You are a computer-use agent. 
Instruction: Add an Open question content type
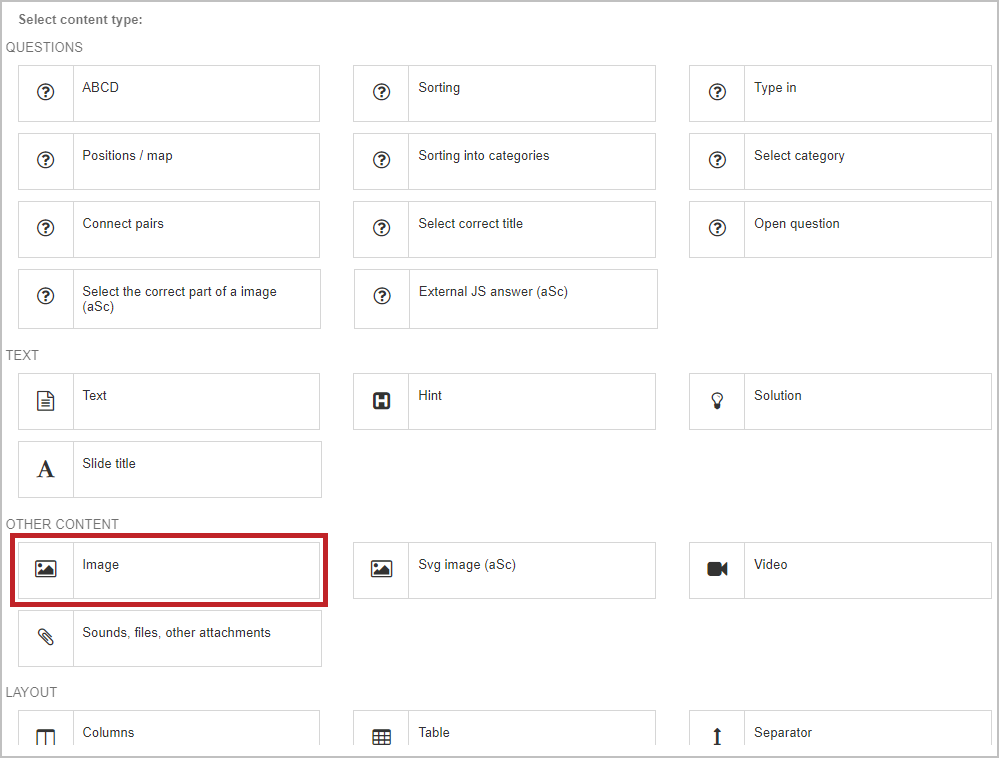pyautogui.click(x=840, y=229)
